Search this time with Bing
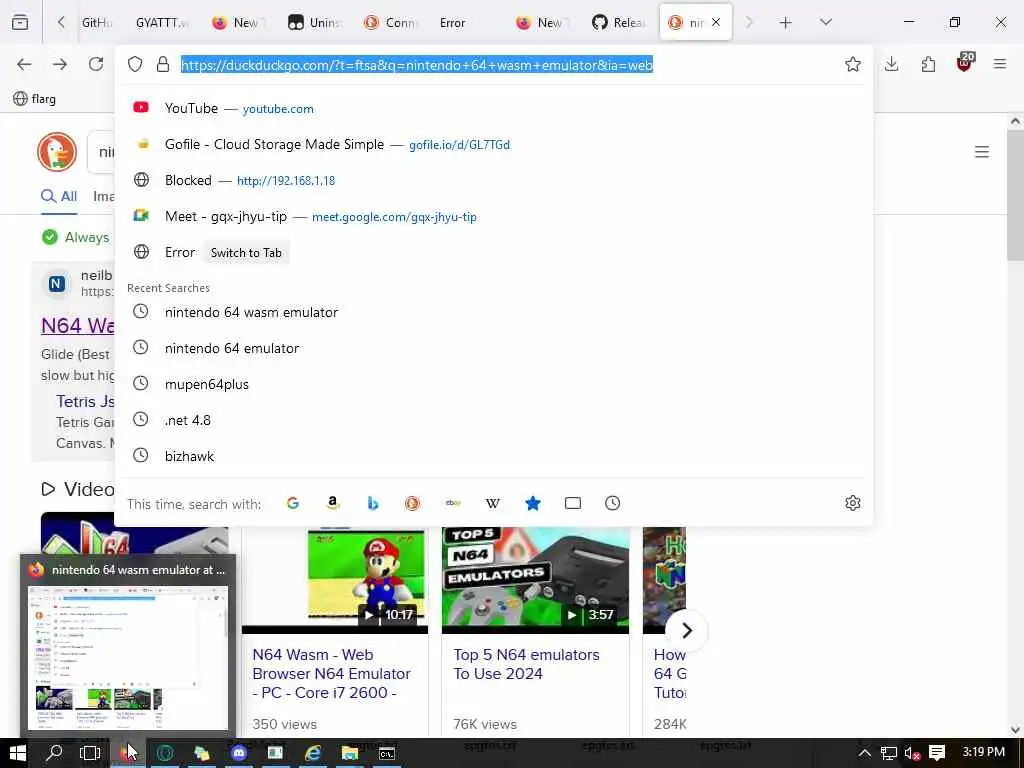Viewport: 1024px width, 768px height. (372, 503)
